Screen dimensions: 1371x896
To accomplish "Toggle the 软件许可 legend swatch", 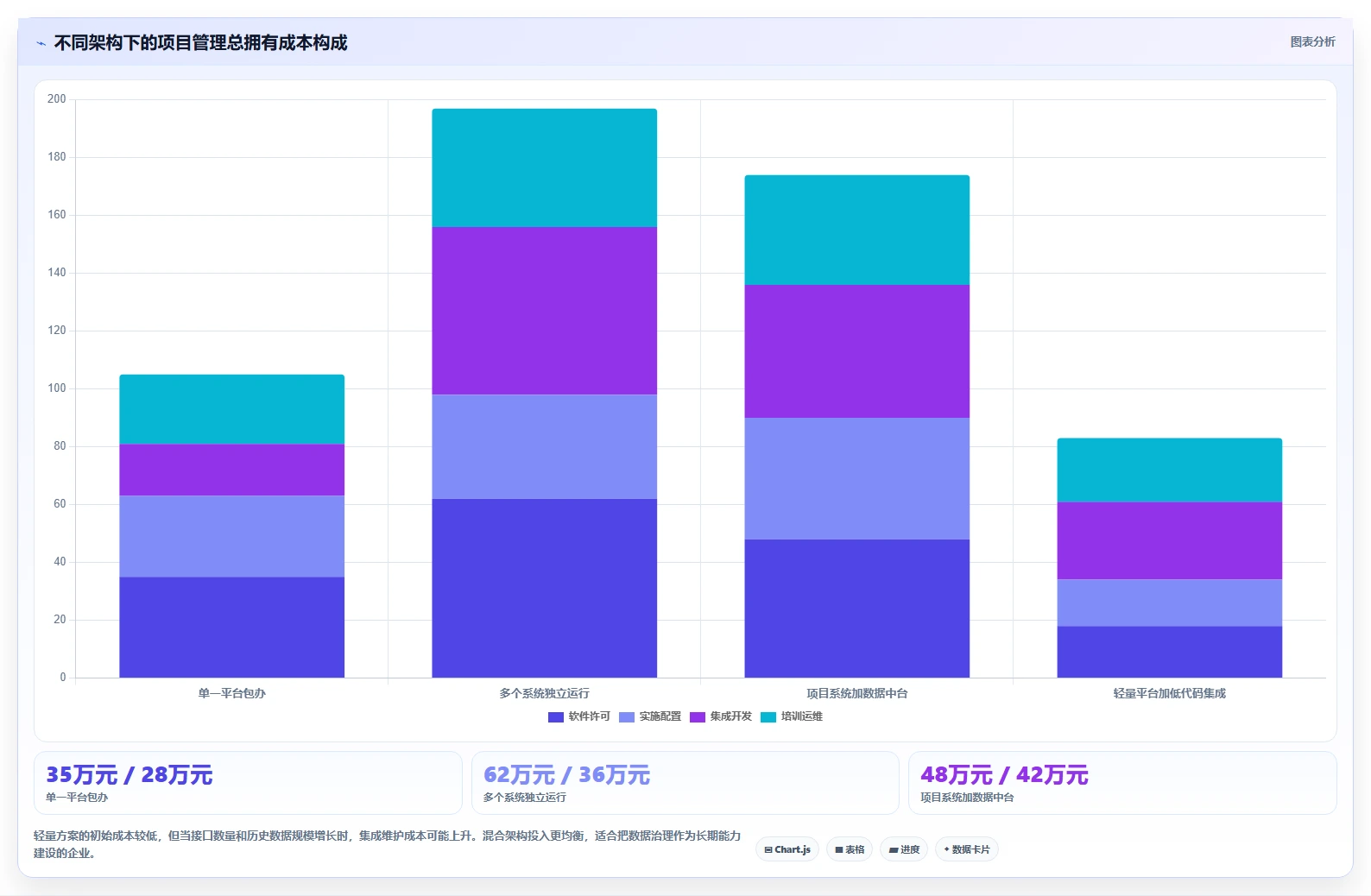I will pos(556,717).
